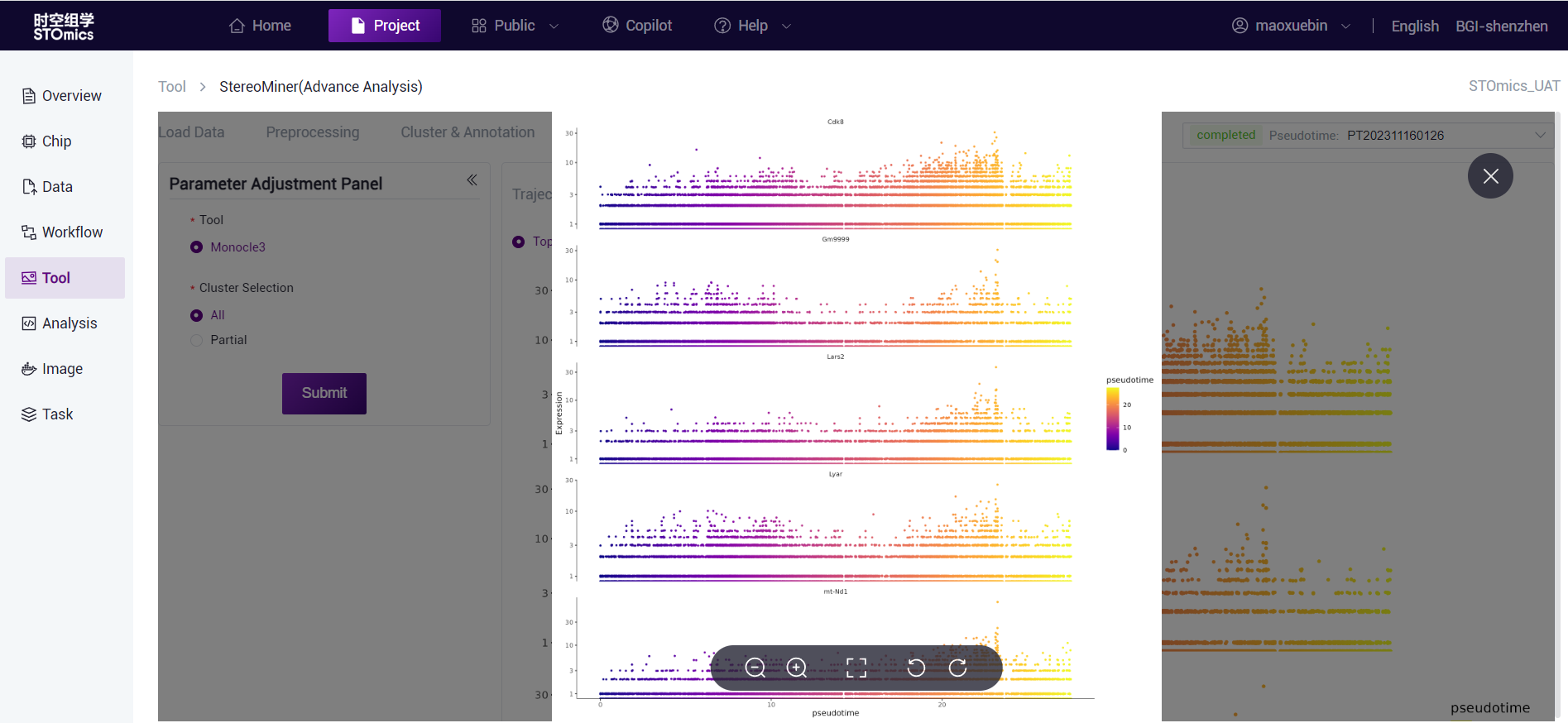Open the maoxuebin user menu
The image size is (1568, 723).
point(1291,26)
